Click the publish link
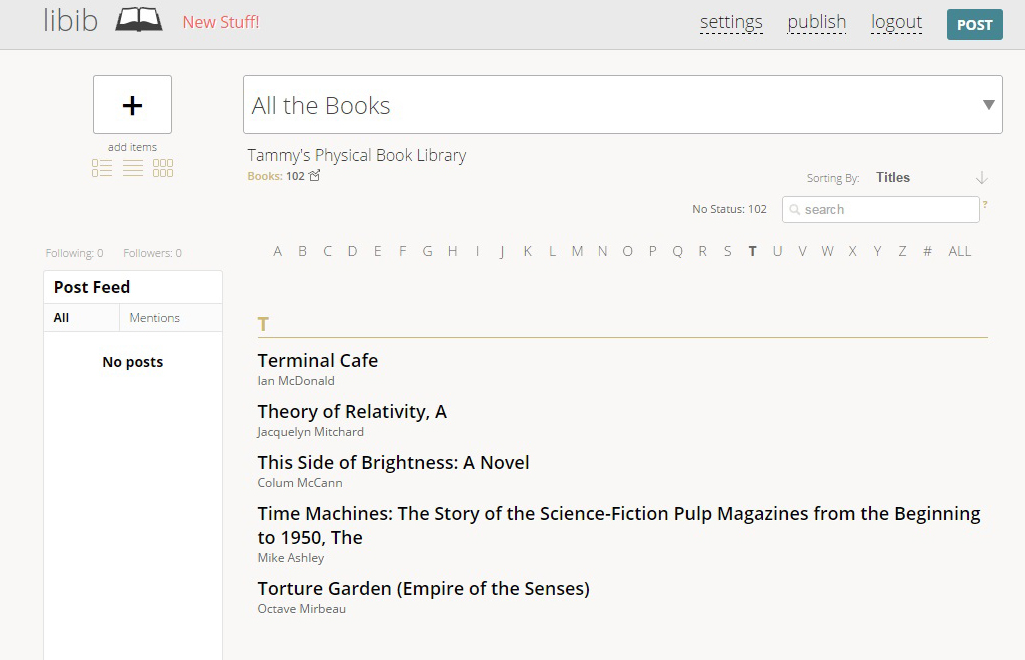 817,22
